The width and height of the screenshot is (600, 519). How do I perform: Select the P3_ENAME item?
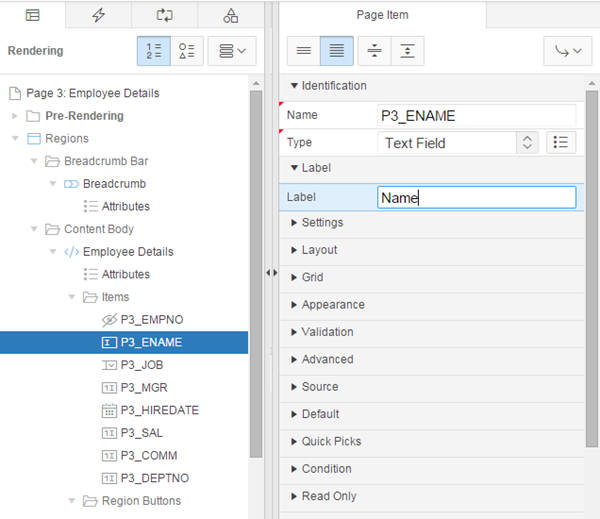point(151,343)
